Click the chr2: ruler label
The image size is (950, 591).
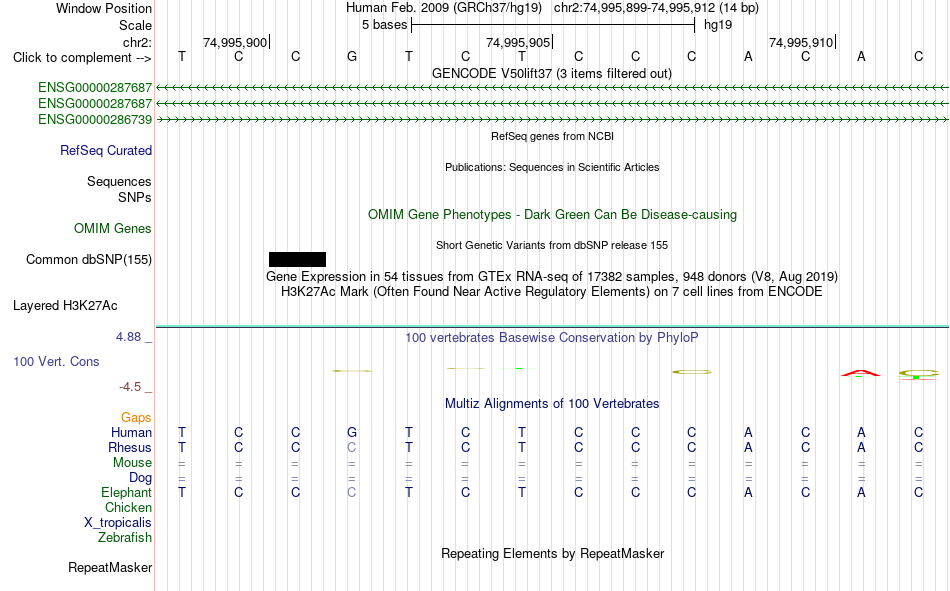point(138,42)
